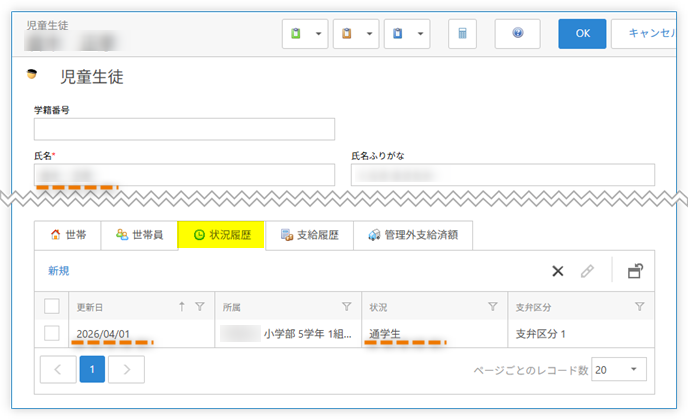
Task: Click the pop-out window icon in grid toolbar
Action: 635,271
